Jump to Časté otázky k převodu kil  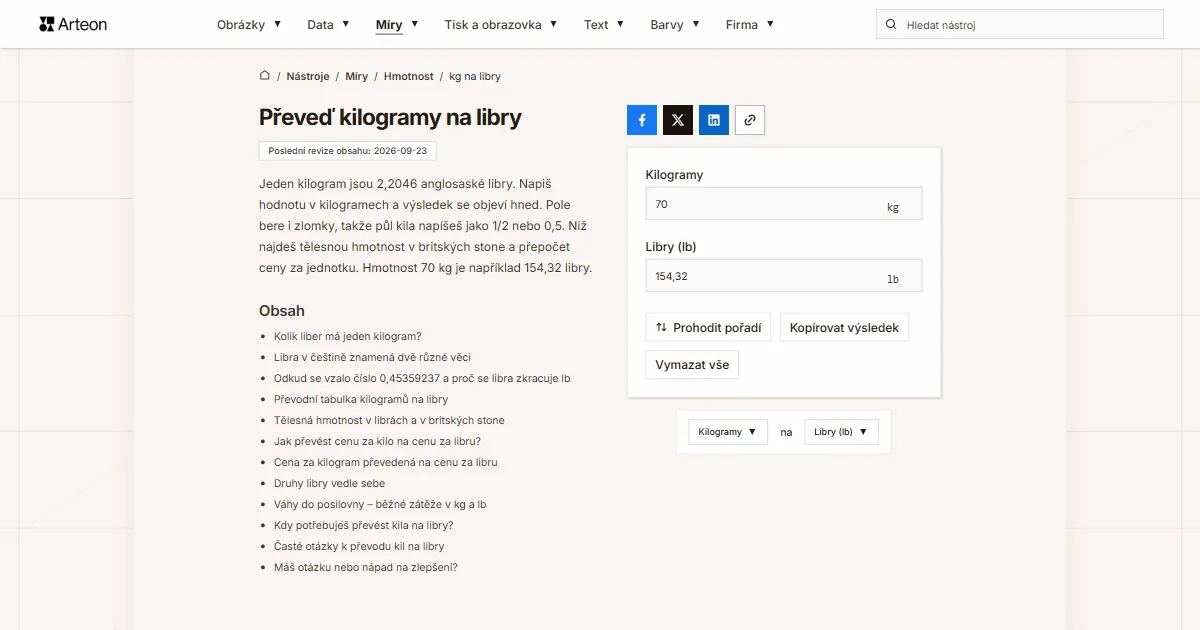click(x=359, y=546)
